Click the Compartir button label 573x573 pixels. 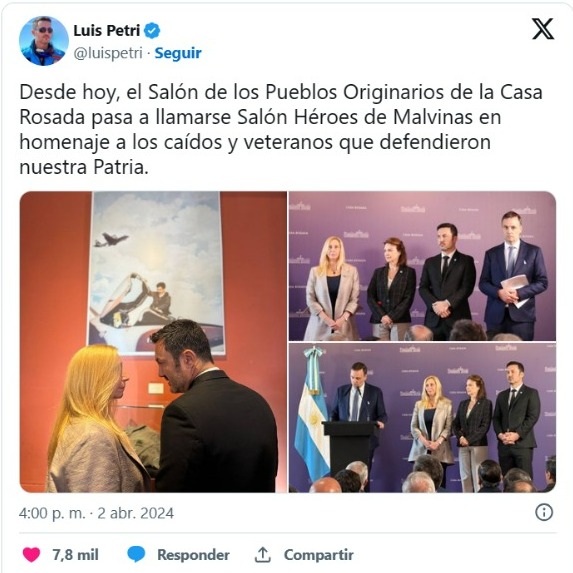319,555
